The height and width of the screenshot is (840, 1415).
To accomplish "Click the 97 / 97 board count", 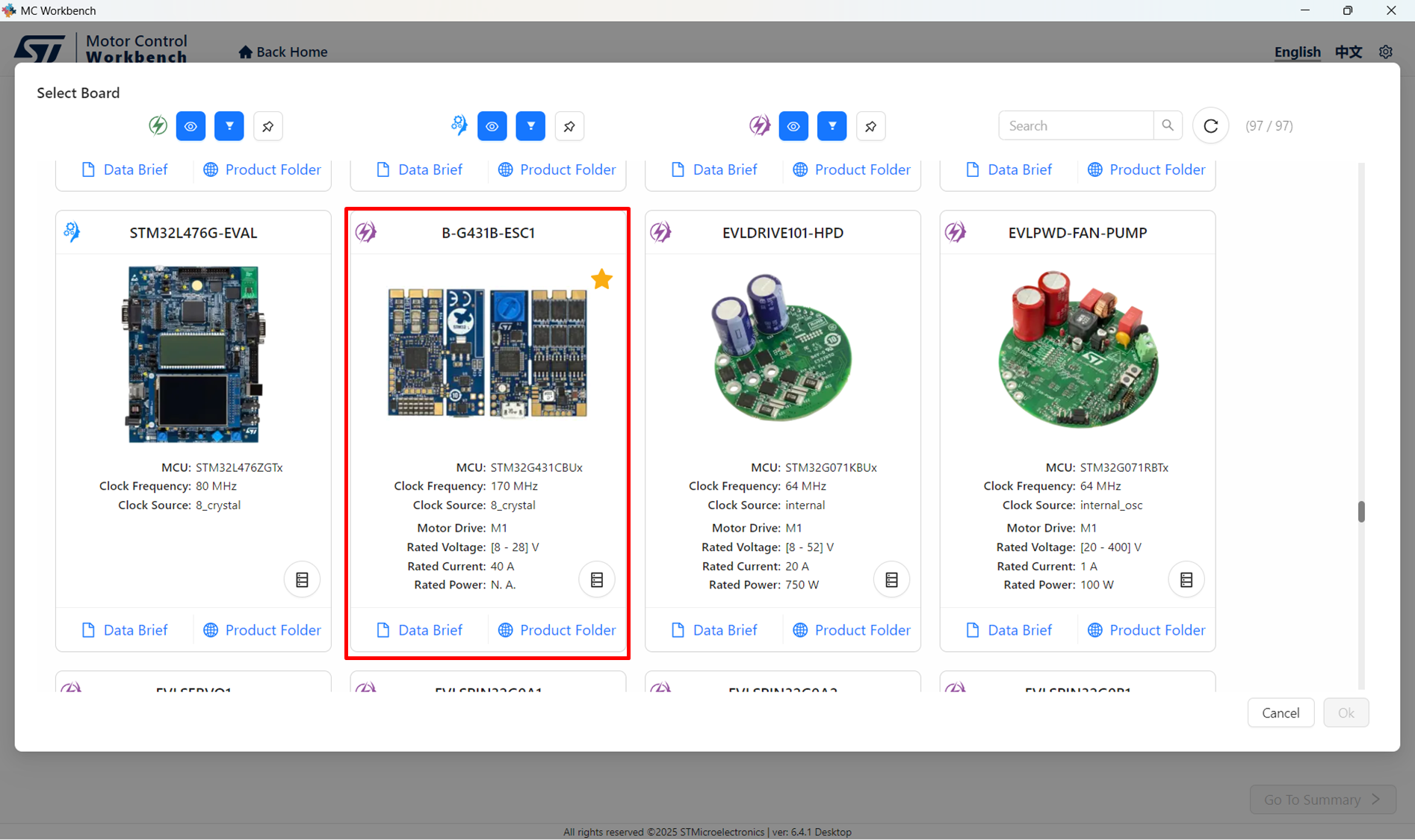I will [x=1269, y=126].
